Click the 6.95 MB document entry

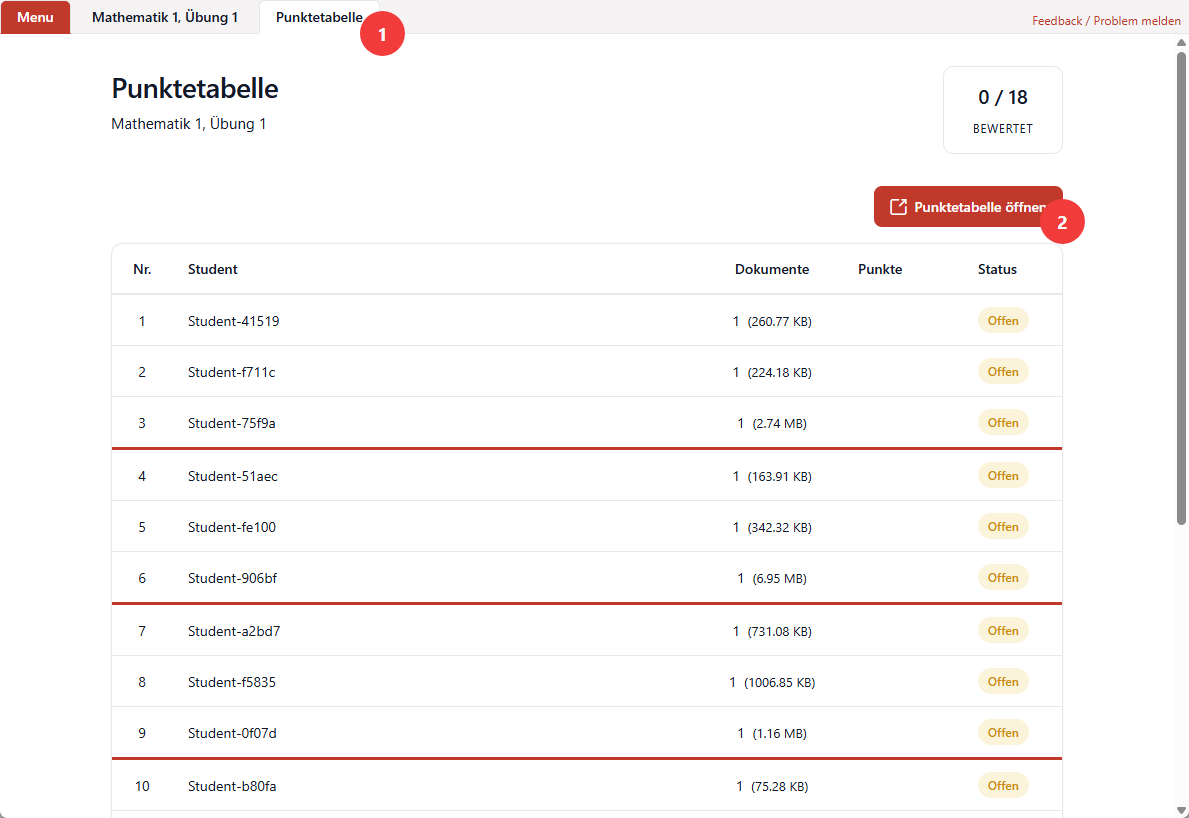[772, 578]
